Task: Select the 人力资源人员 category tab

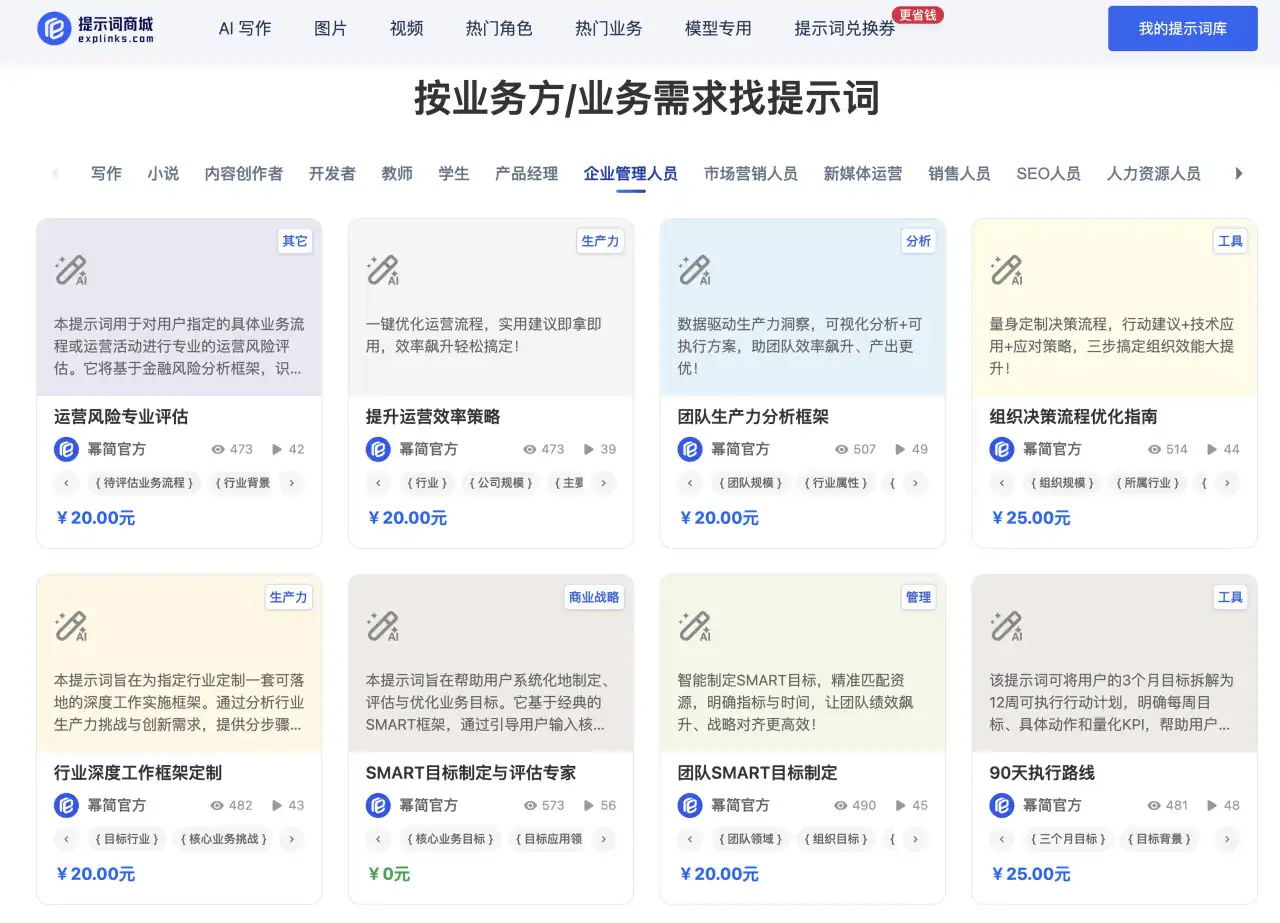Action: click(1153, 173)
